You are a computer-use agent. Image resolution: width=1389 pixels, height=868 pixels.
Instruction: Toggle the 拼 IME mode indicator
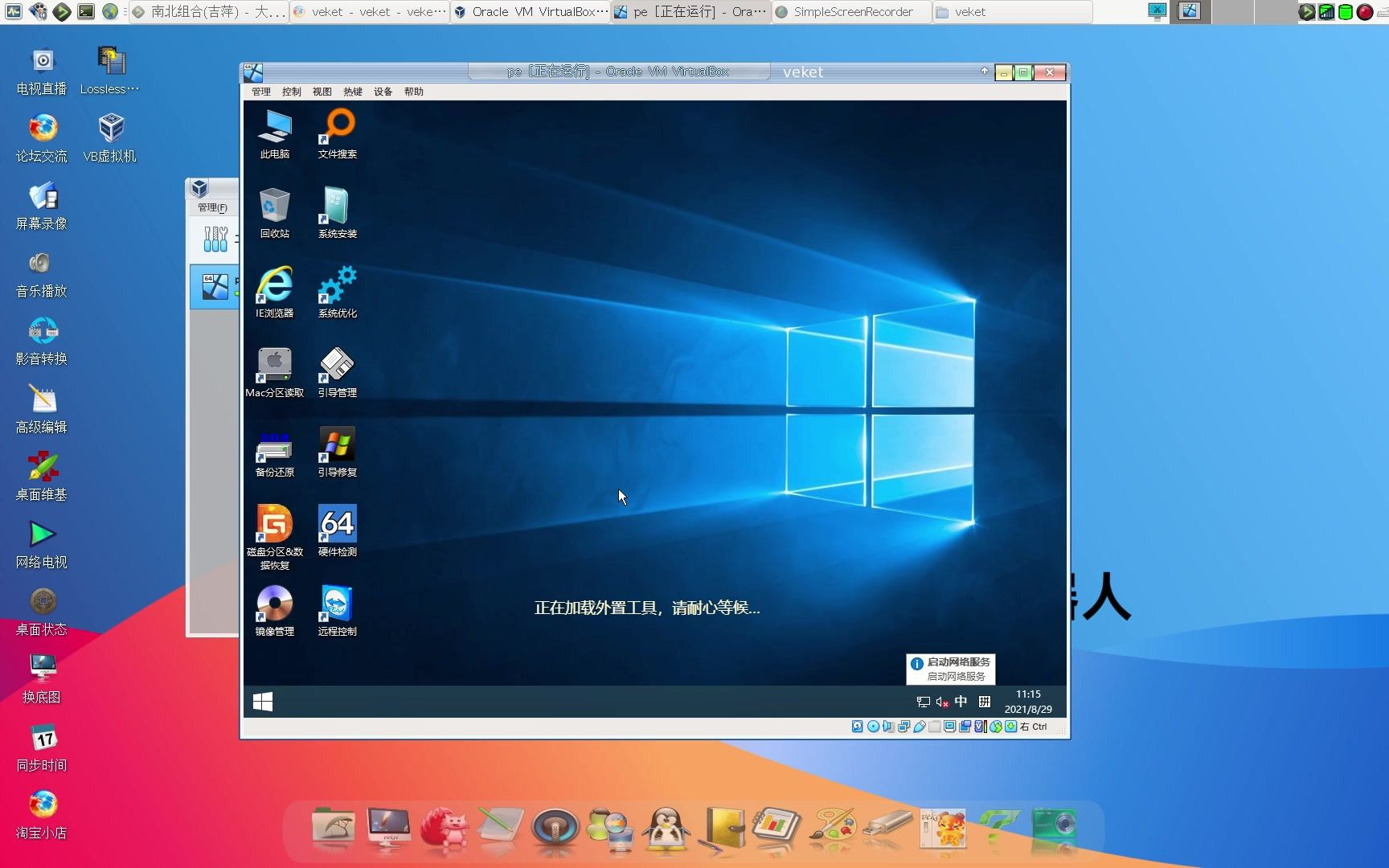[x=985, y=702]
